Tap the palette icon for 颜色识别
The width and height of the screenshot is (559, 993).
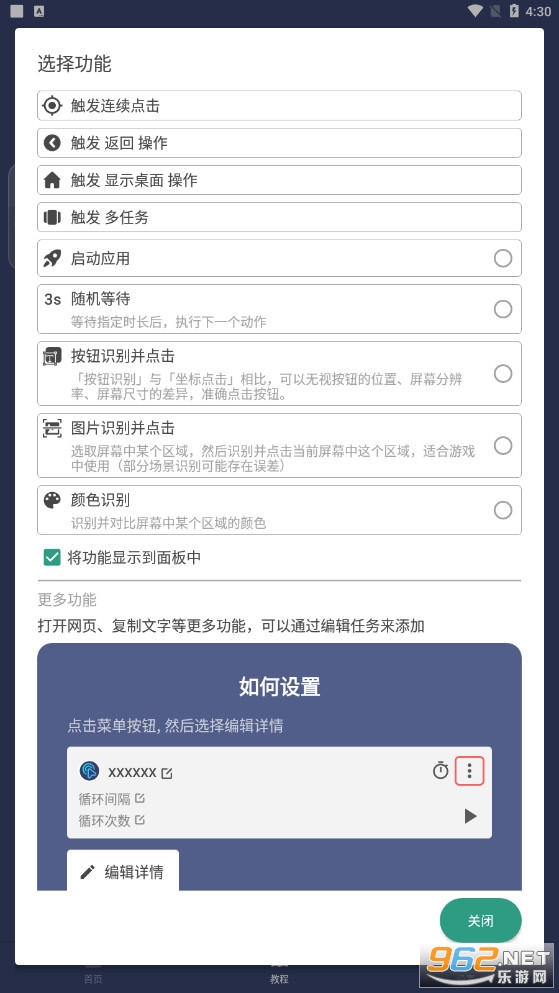52,500
